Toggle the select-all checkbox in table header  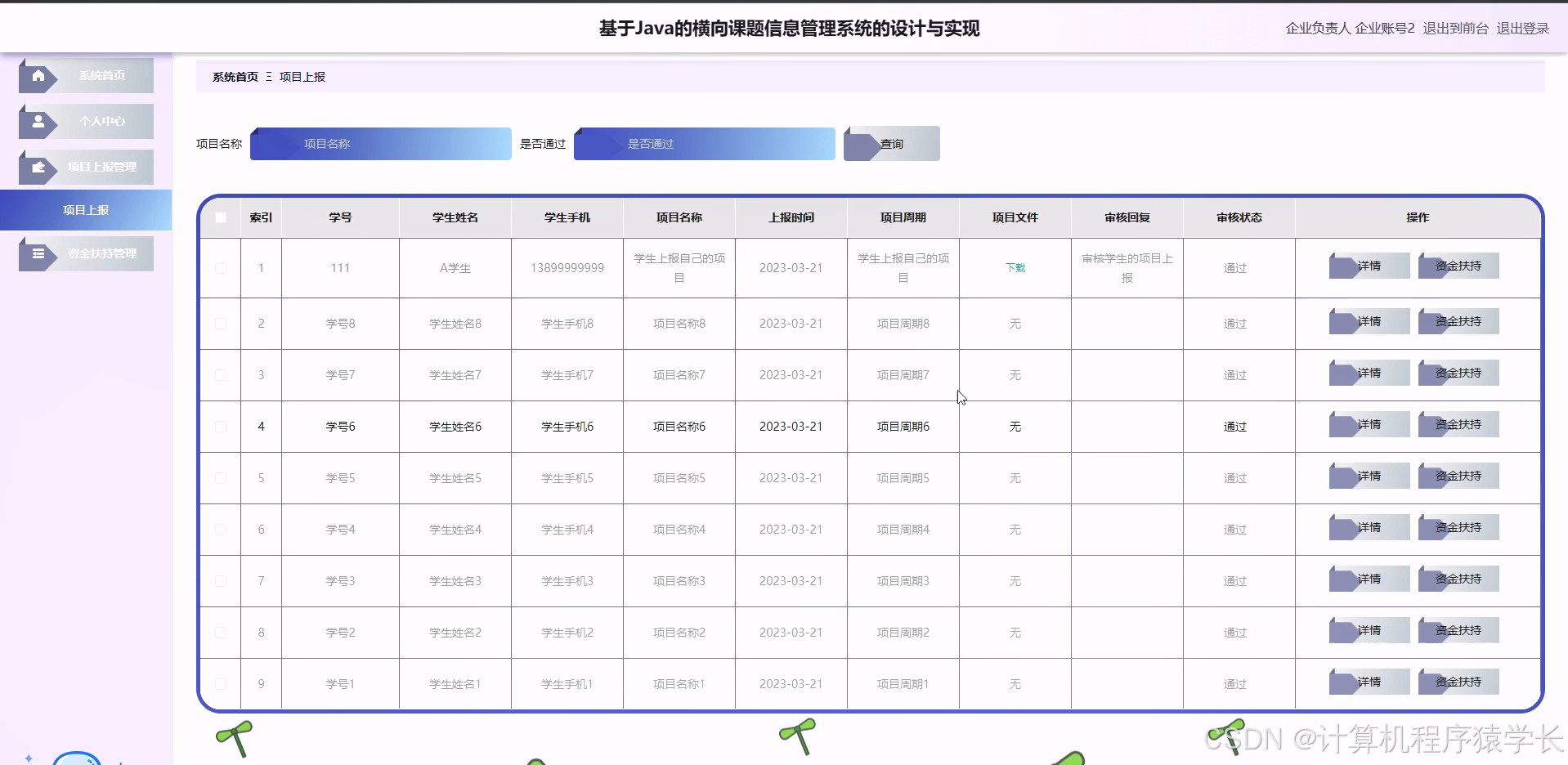coord(220,217)
